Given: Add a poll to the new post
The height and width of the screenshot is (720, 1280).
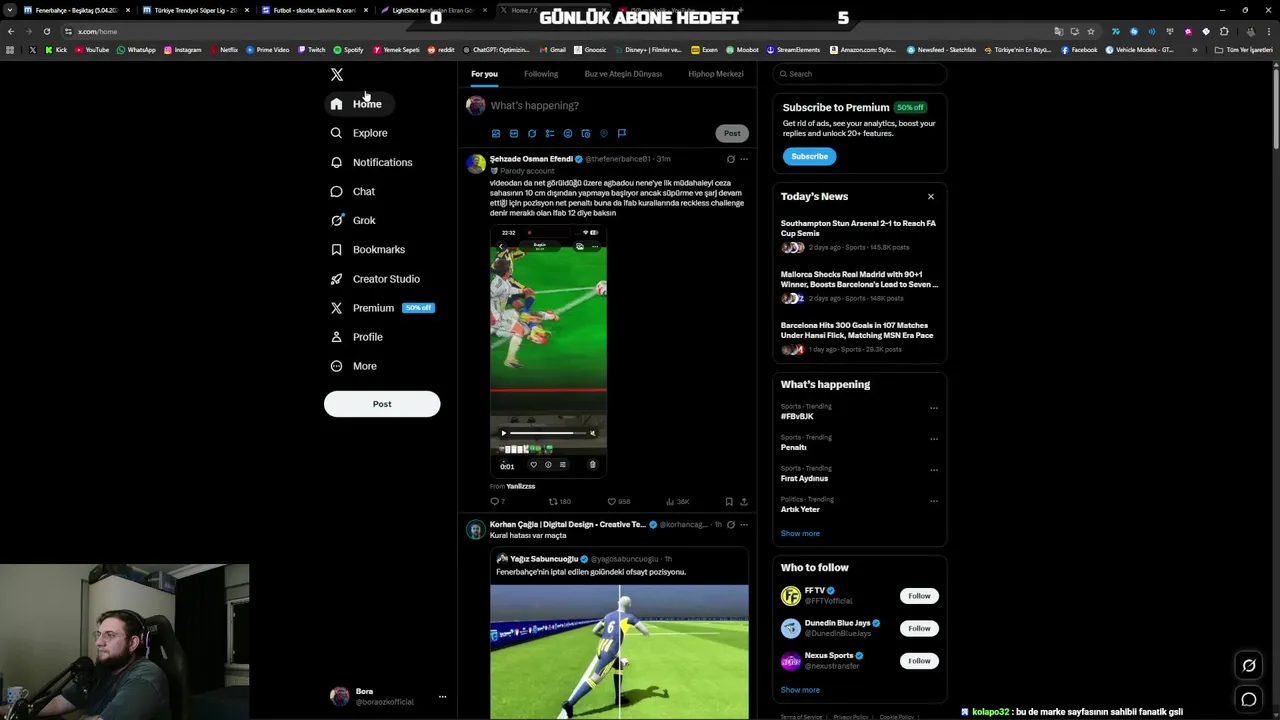Looking at the screenshot, I should (550, 133).
